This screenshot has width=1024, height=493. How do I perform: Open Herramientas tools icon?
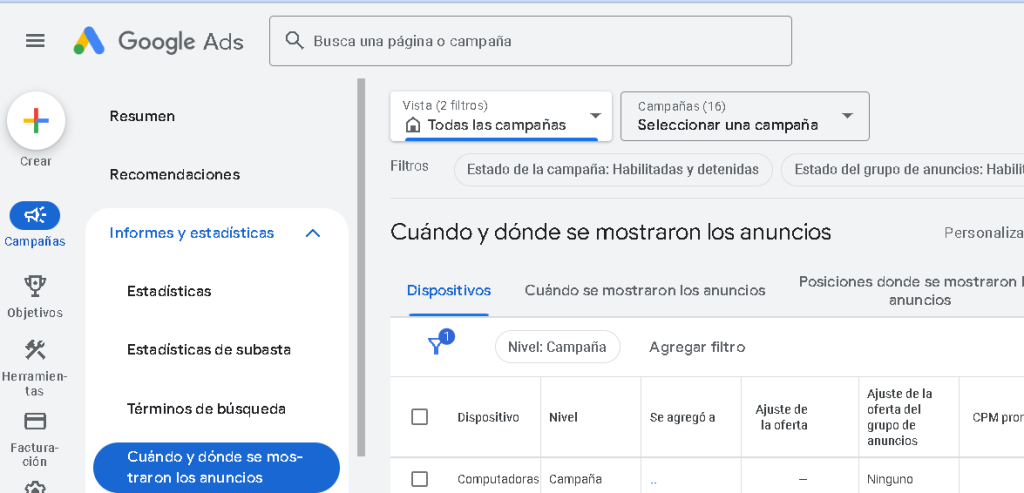(35, 351)
